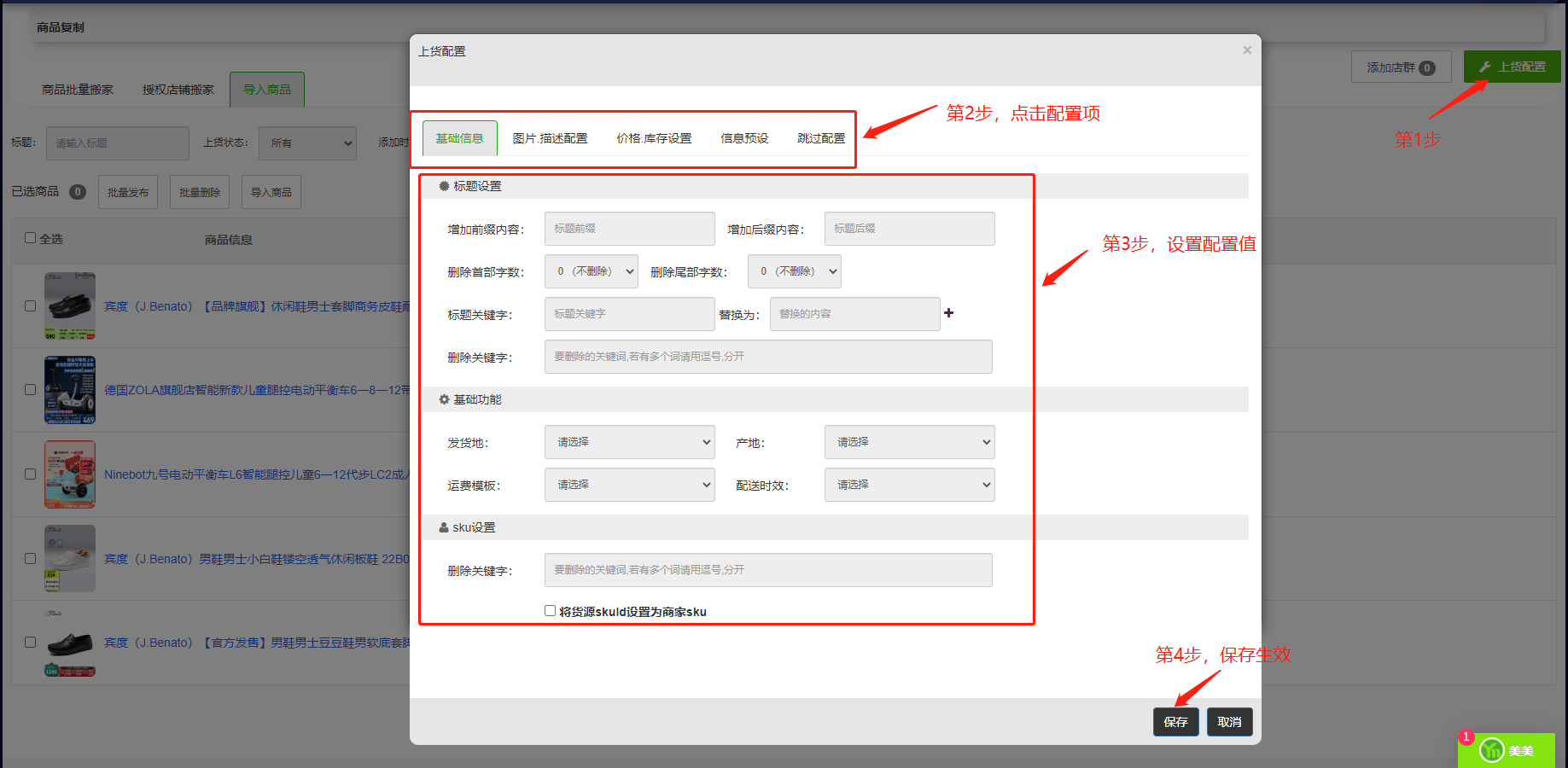Open the ZOLA balance scooter product thumbnail
Viewport: 1568px width, 768px height.
pos(70,390)
